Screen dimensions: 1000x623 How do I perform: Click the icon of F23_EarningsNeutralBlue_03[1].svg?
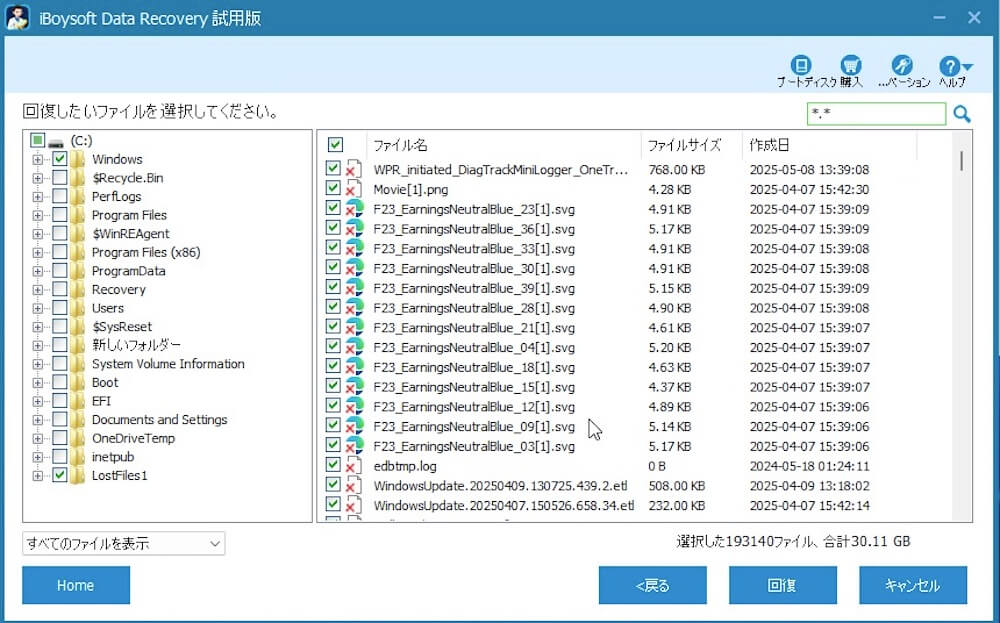tap(354, 446)
